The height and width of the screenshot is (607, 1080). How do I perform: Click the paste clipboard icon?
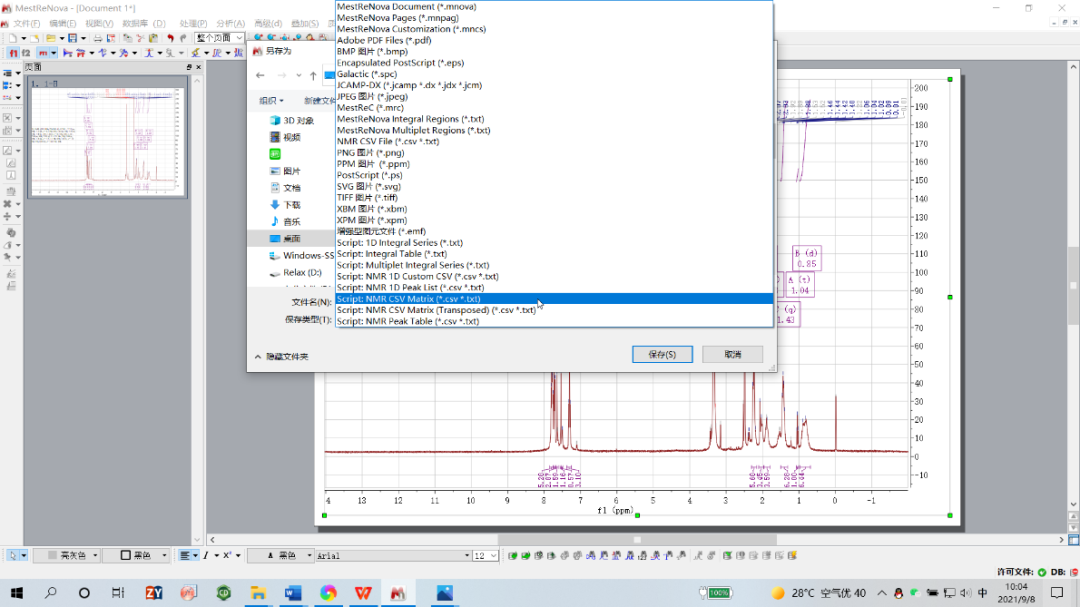click(153, 39)
